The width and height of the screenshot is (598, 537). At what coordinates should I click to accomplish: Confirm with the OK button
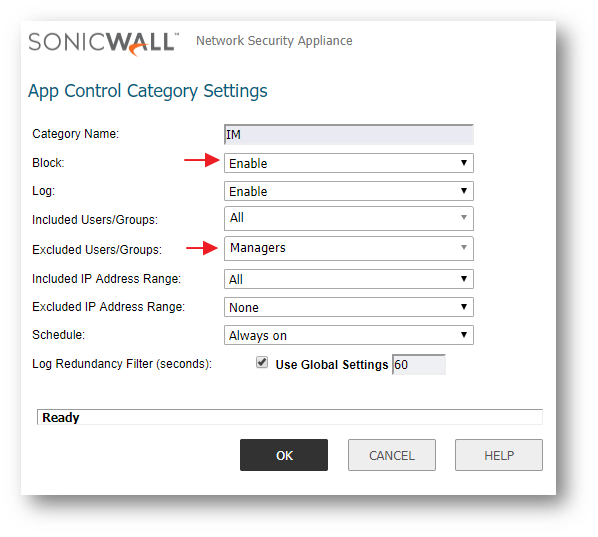(284, 455)
